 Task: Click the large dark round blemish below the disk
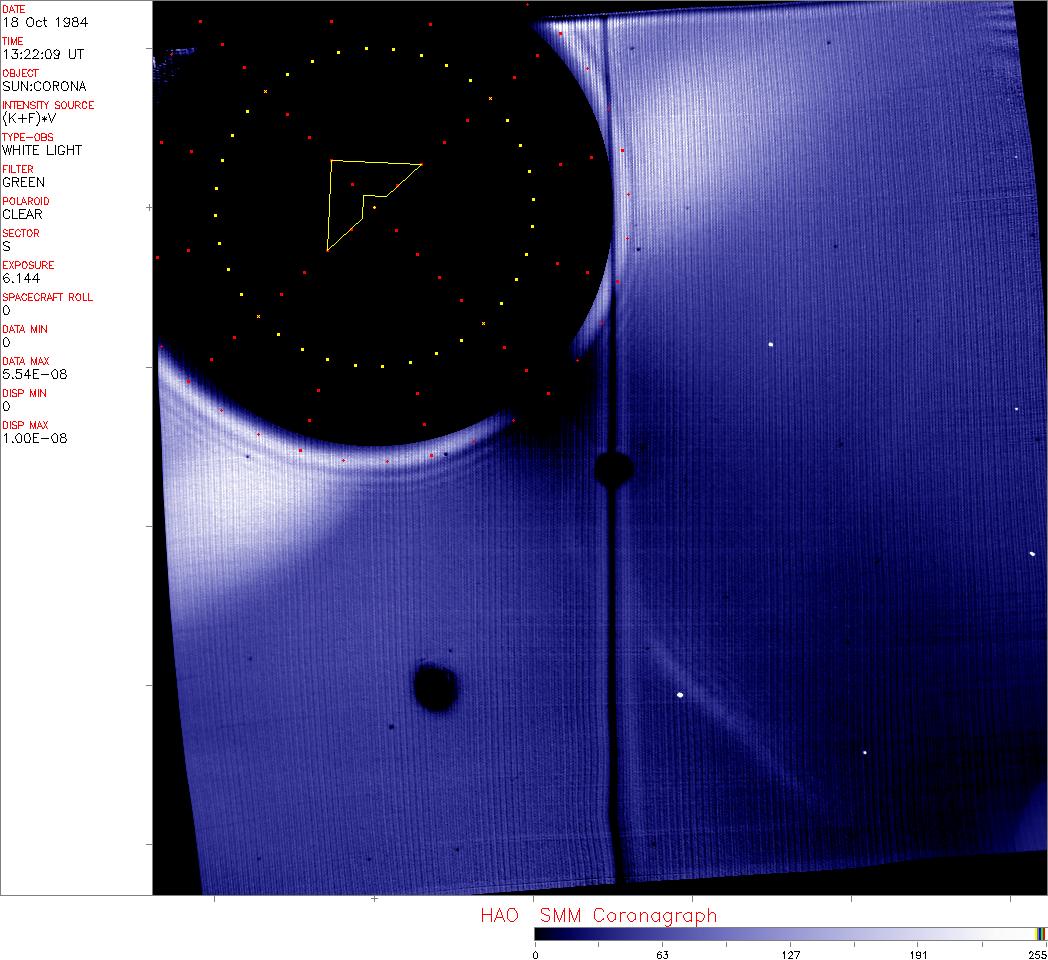(x=436, y=688)
